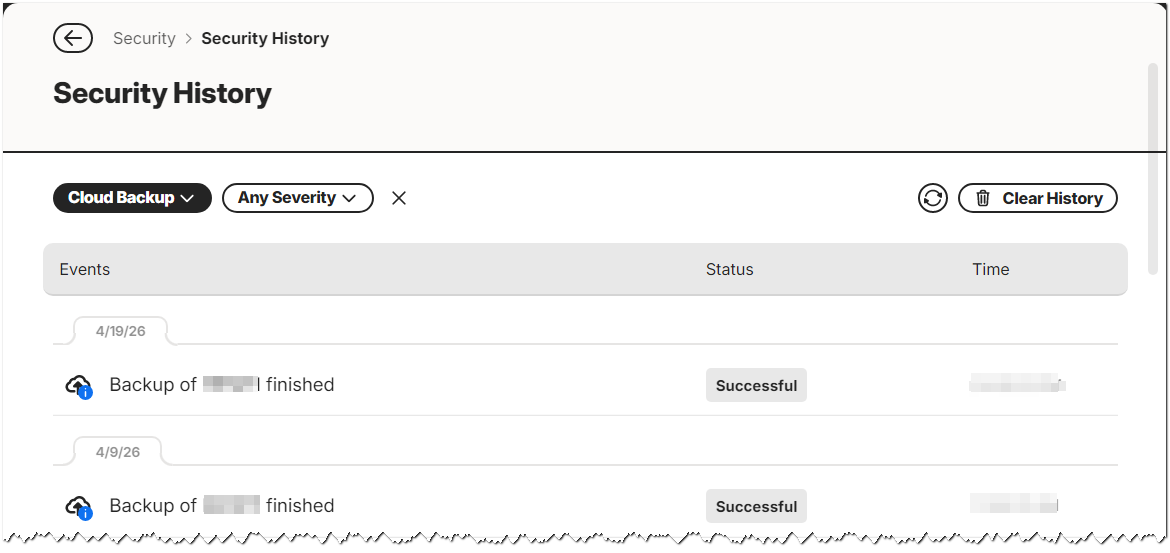Click the Status column header
Viewport: 1170px width, 553px height.
click(x=730, y=269)
